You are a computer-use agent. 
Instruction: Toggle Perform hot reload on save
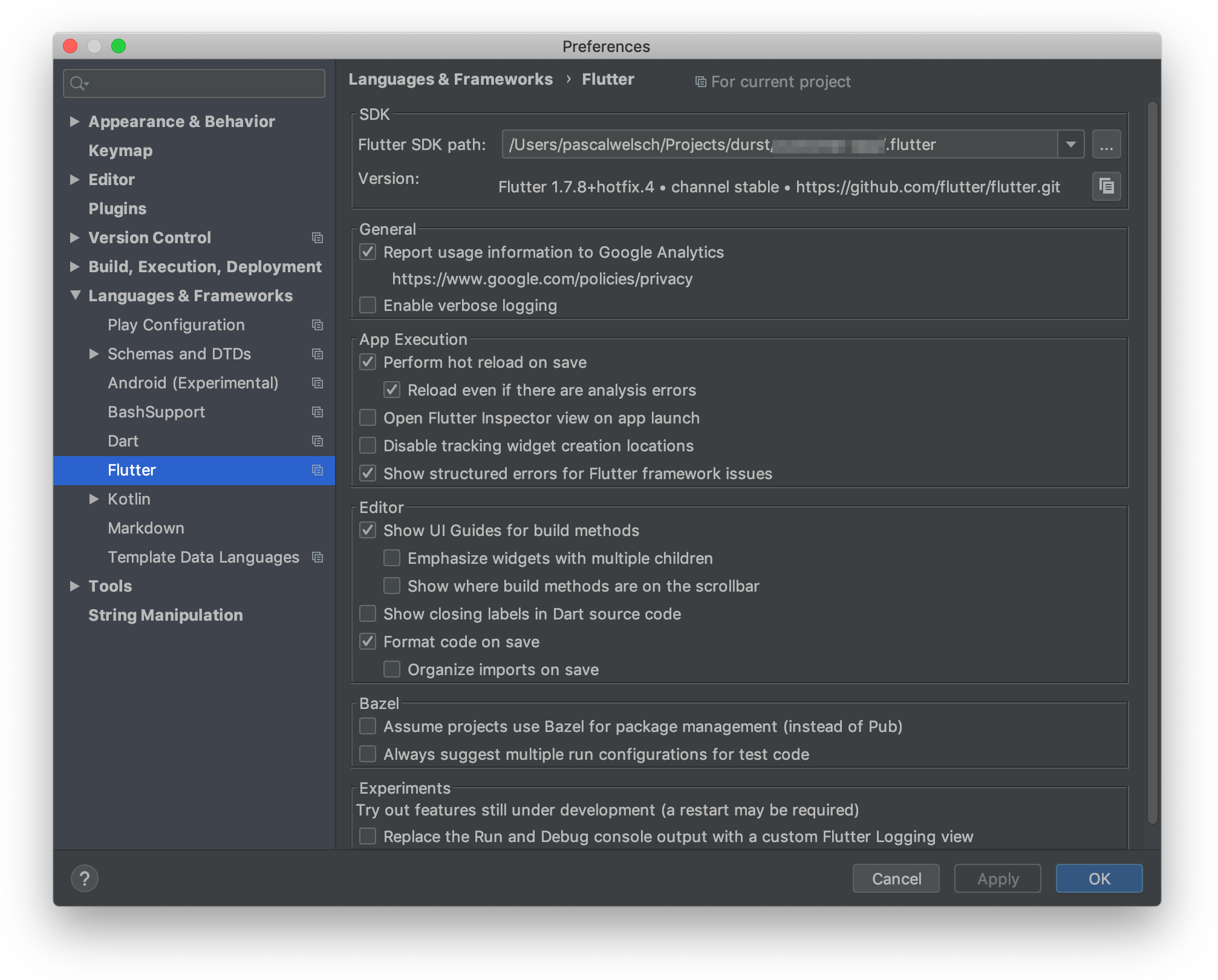click(x=368, y=362)
